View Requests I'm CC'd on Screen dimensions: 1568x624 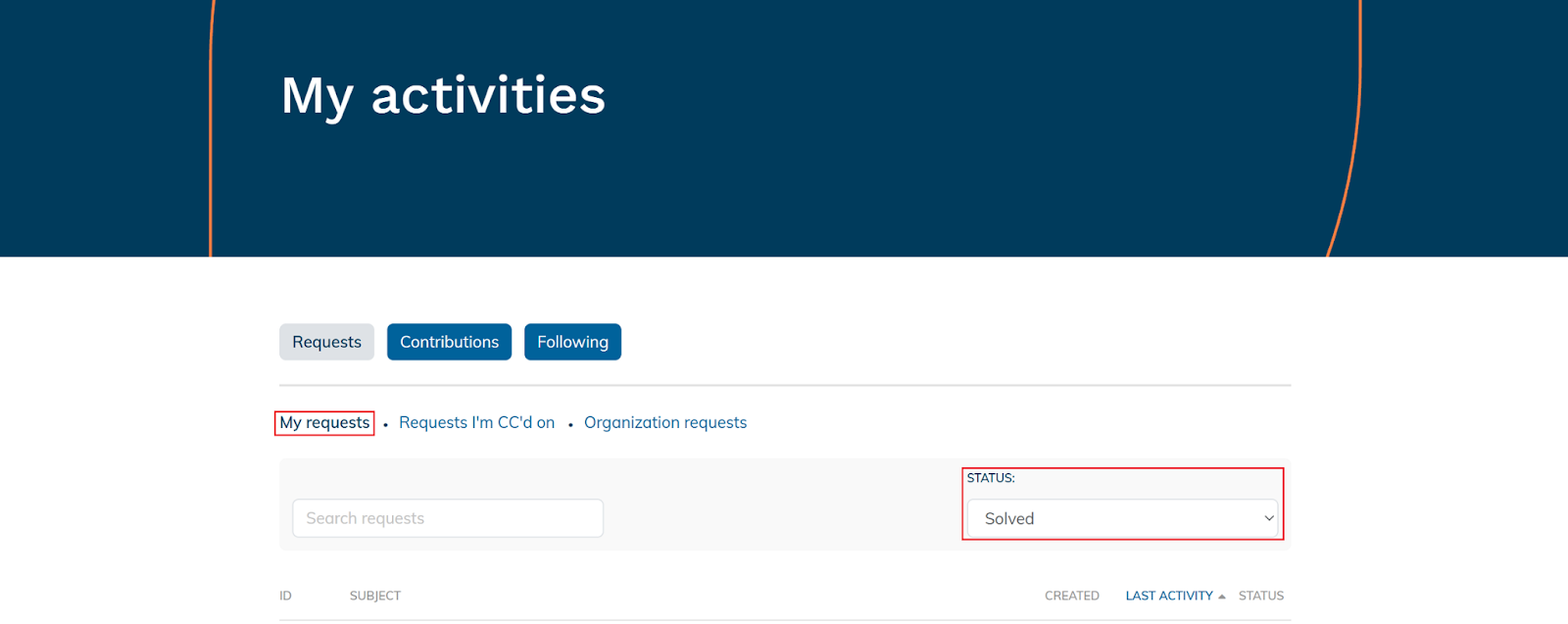coord(476,422)
